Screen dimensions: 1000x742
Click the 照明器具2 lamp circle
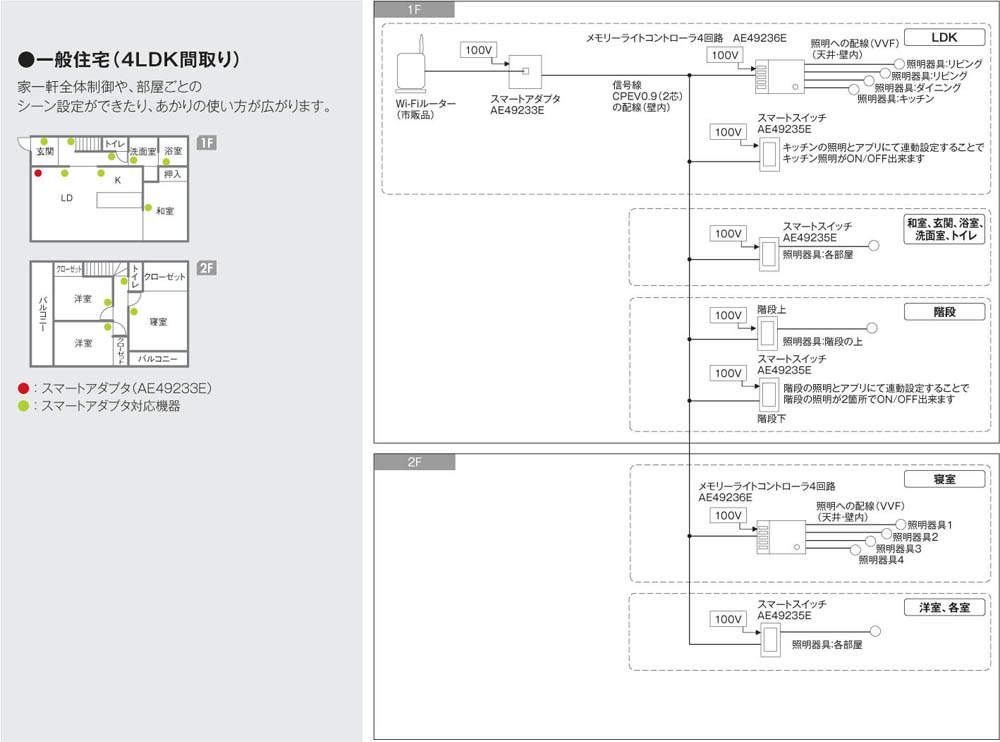tap(886, 533)
